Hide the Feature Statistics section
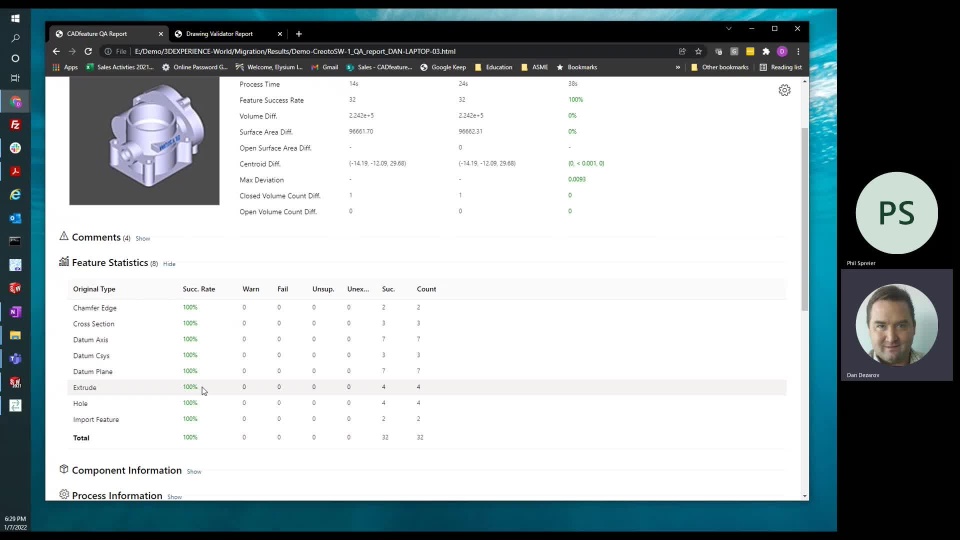 (169, 264)
